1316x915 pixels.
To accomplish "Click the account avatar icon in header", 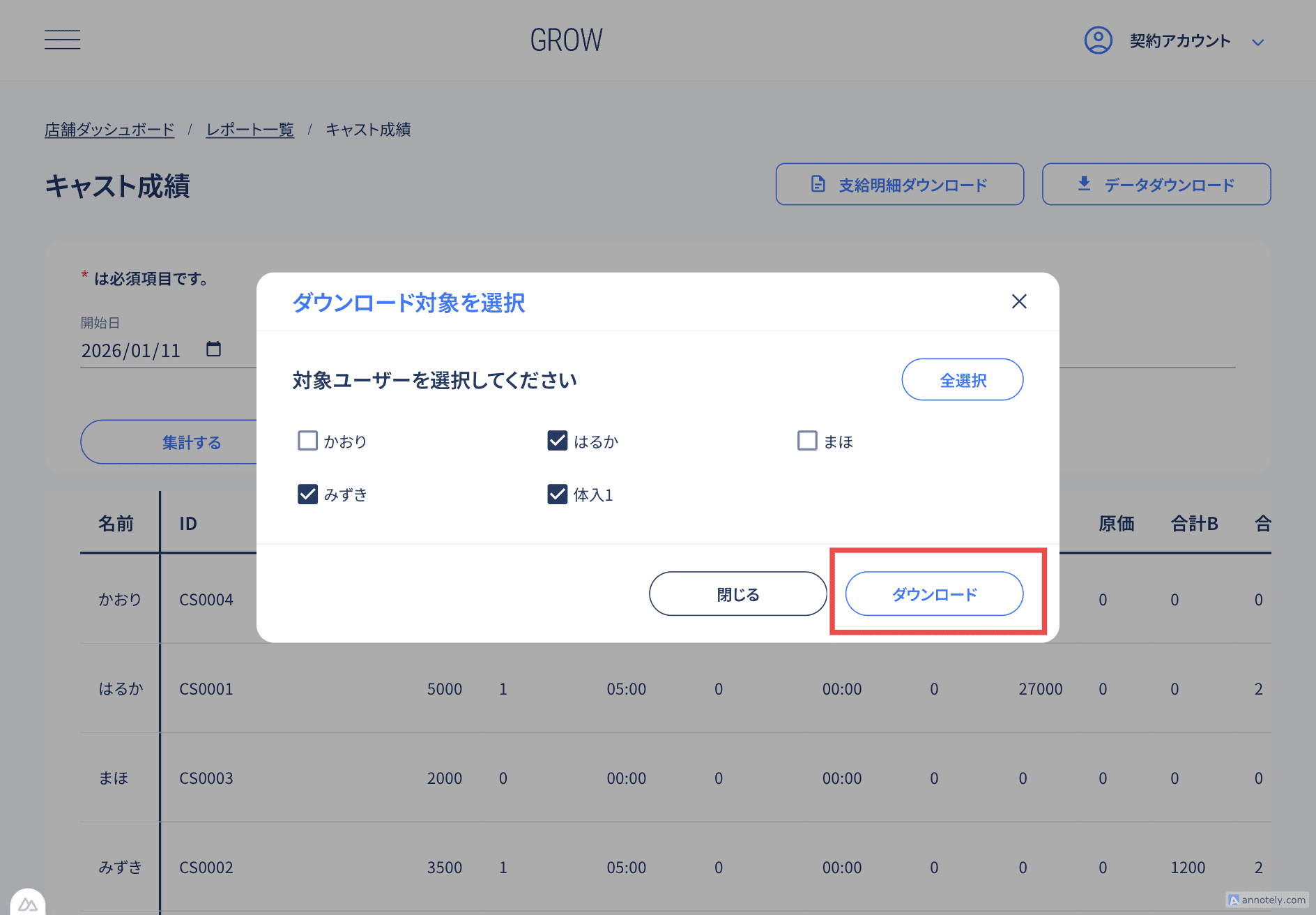I will click(x=1097, y=40).
